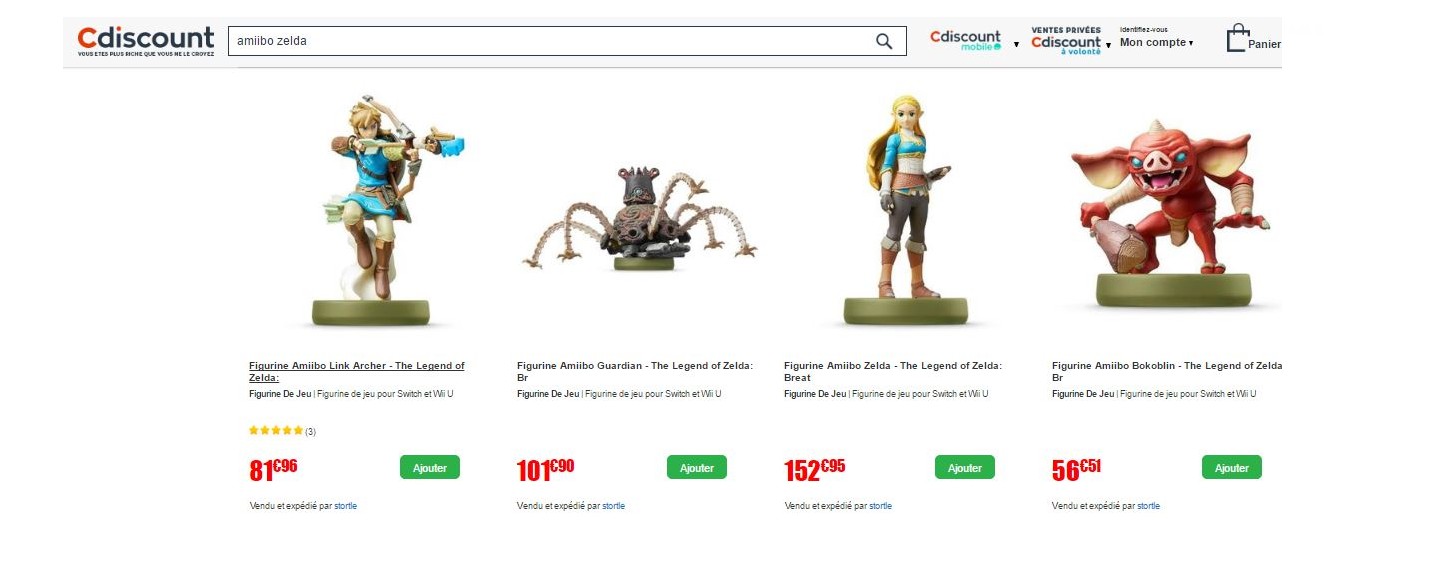The image size is (1453, 571).
Task: Add Bokoblin figurine with Ajouter button
Action: 1232,468
